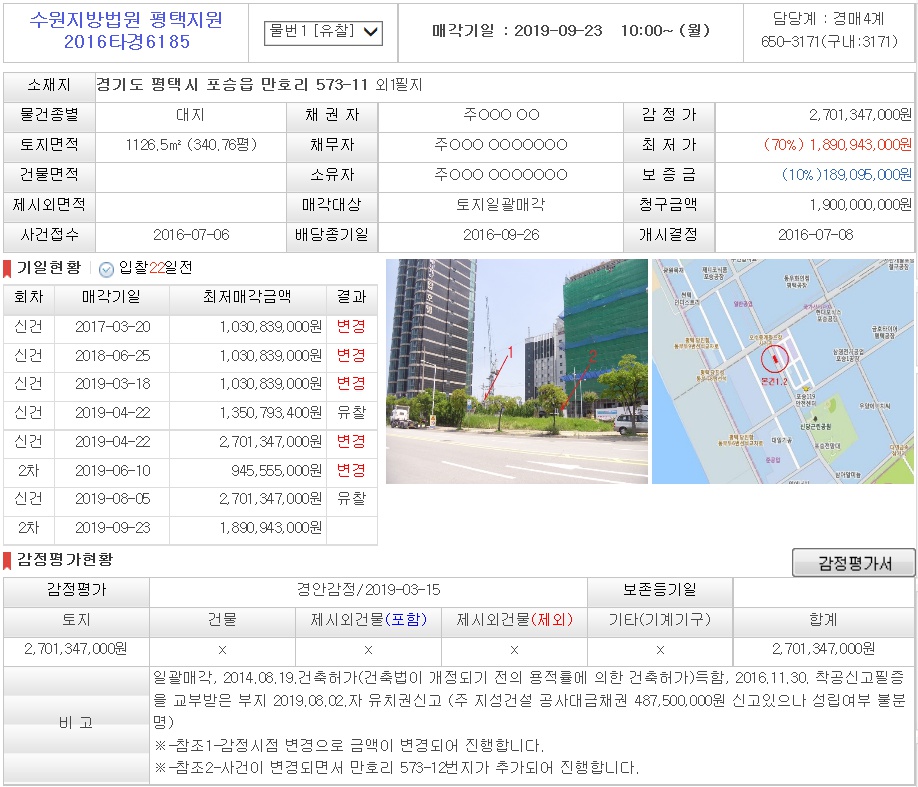Click claim amount 1,900,000,000원
This screenshot has height=787, width=918.
(861, 204)
